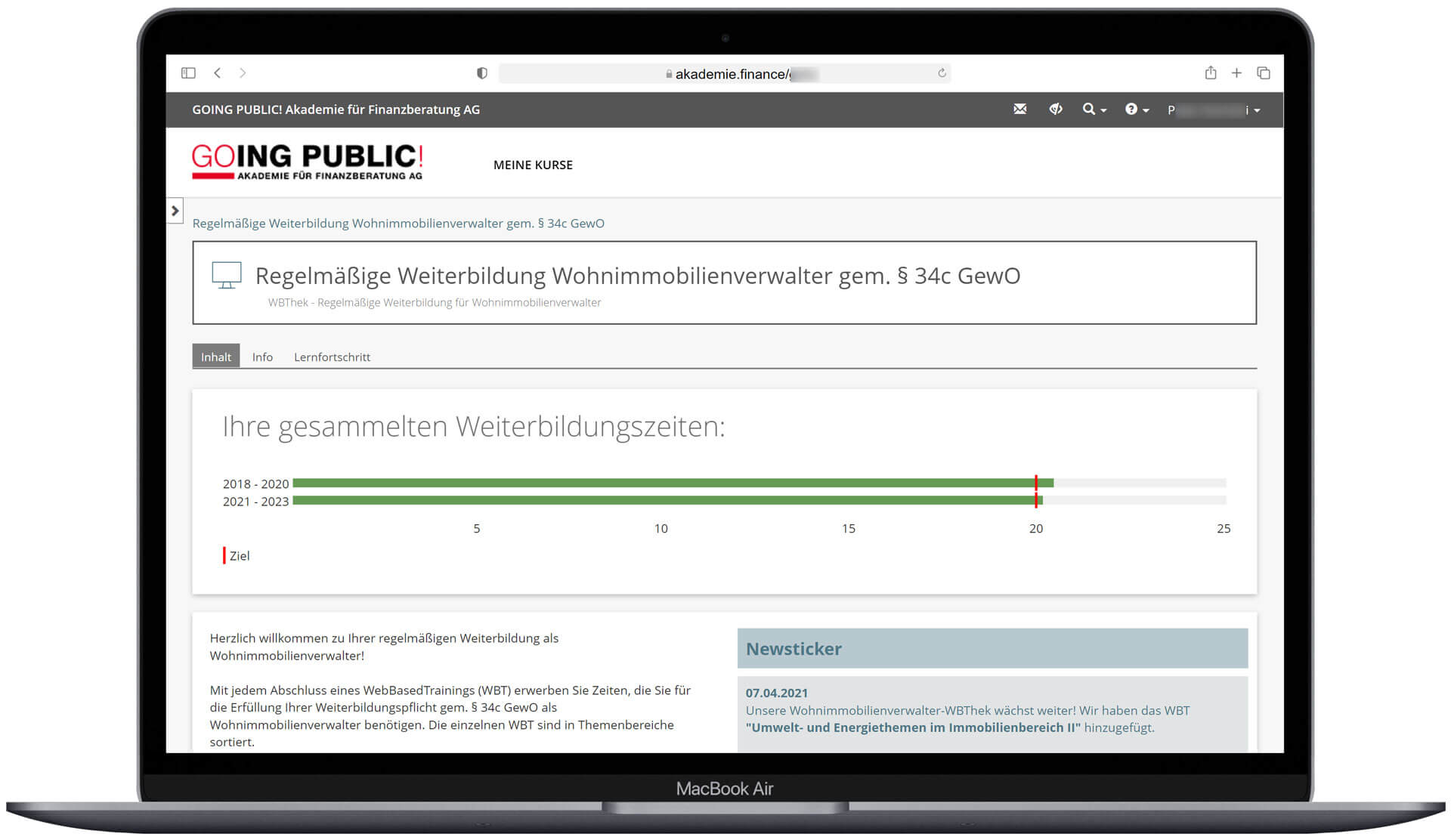Viewport: 1451px width, 840px height.
Task: Open the search dropdown in header
Action: point(1094,110)
